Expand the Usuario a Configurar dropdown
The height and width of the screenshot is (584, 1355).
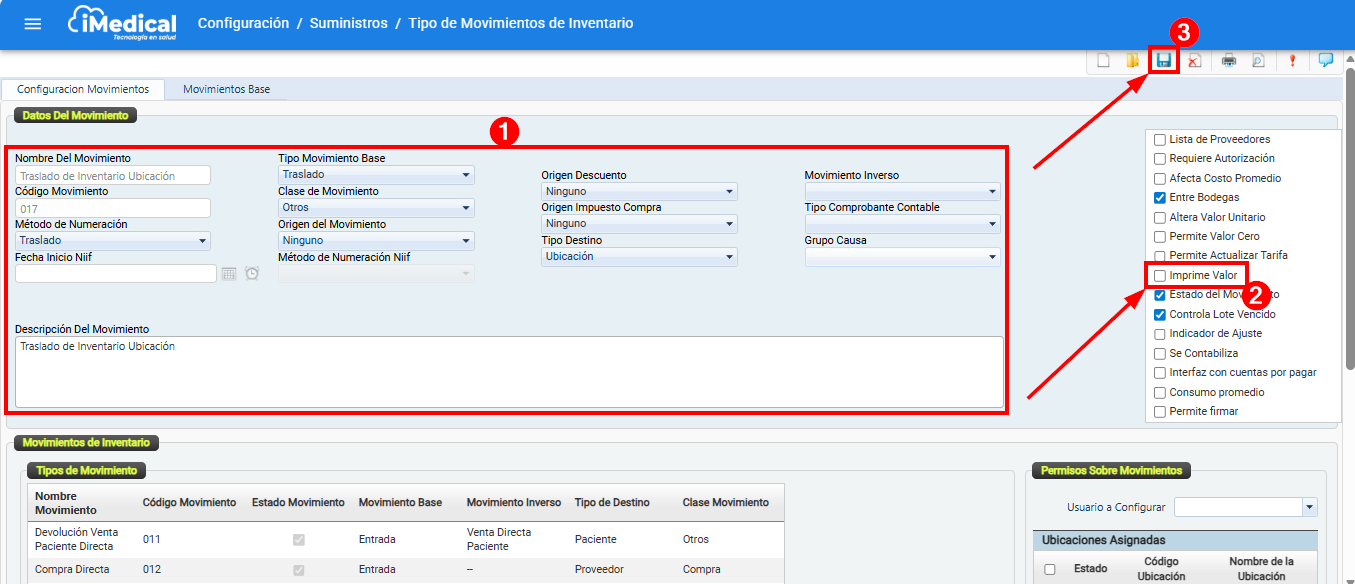coord(1309,508)
